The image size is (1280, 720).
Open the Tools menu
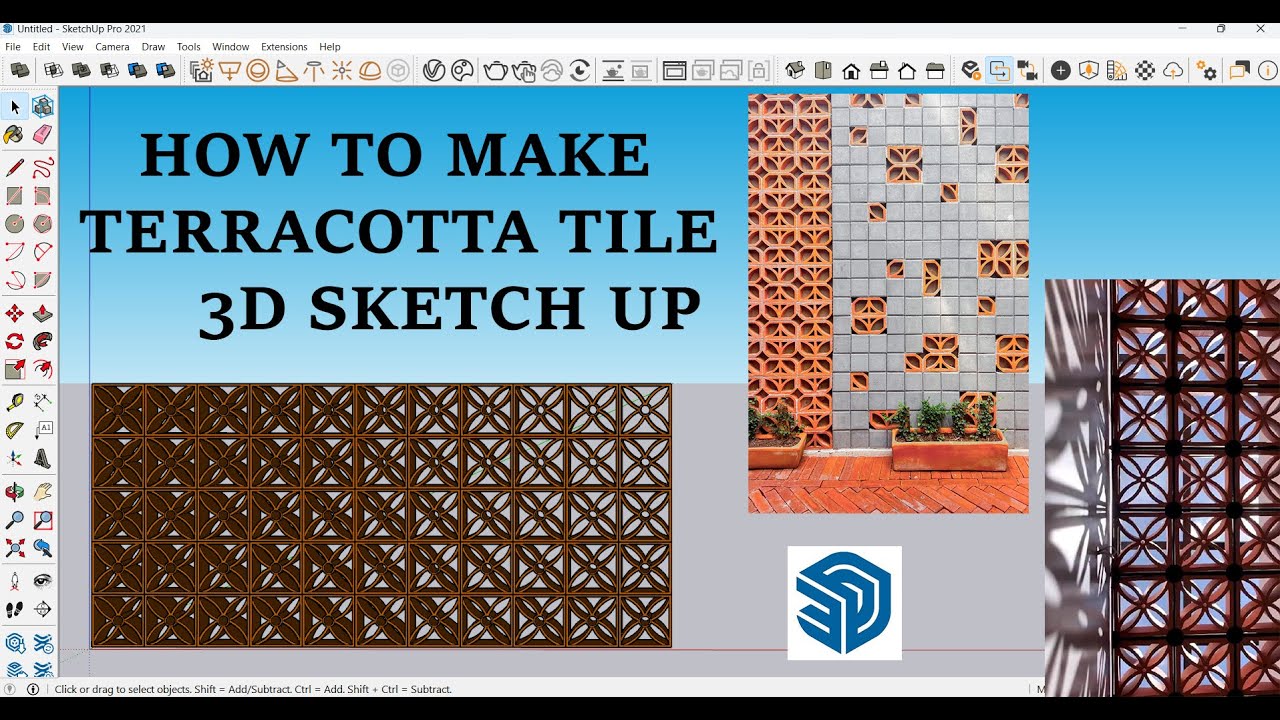pyautogui.click(x=189, y=47)
